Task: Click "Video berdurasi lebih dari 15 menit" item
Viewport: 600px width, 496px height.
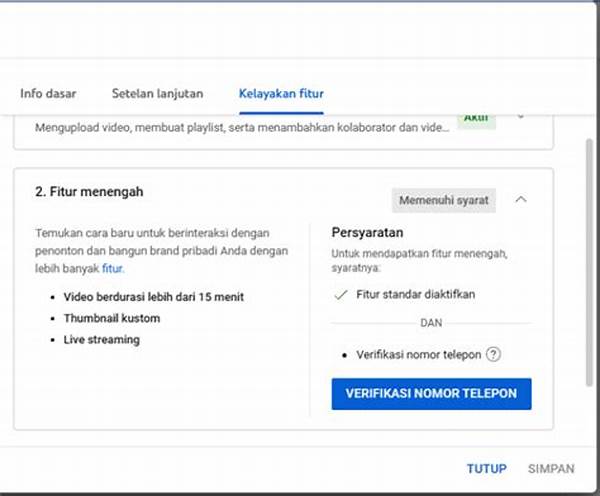Action: pyautogui.click(x=153, y=297)
